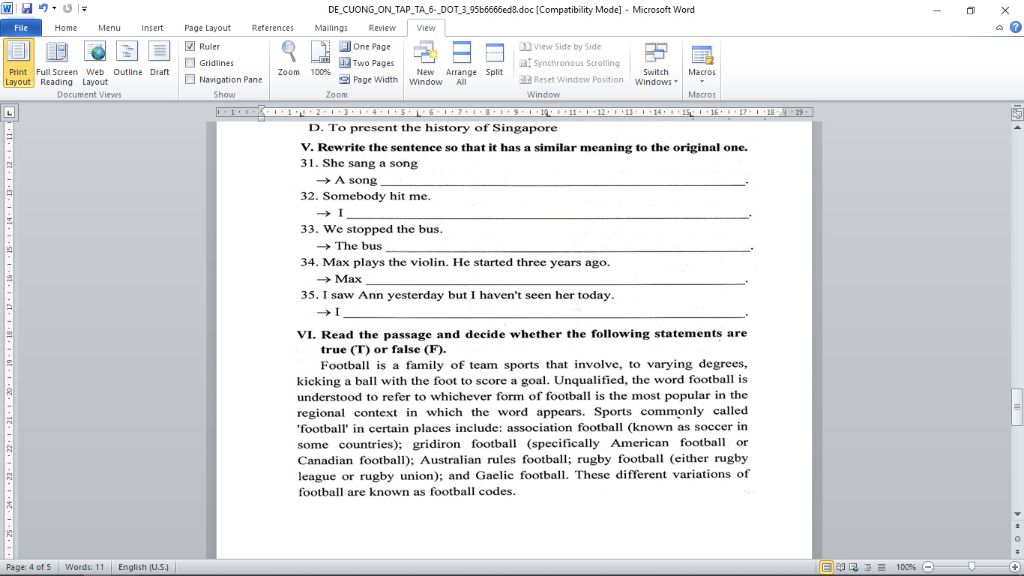Click Page 4 of 5 status indicator

[x=28, y=567]
